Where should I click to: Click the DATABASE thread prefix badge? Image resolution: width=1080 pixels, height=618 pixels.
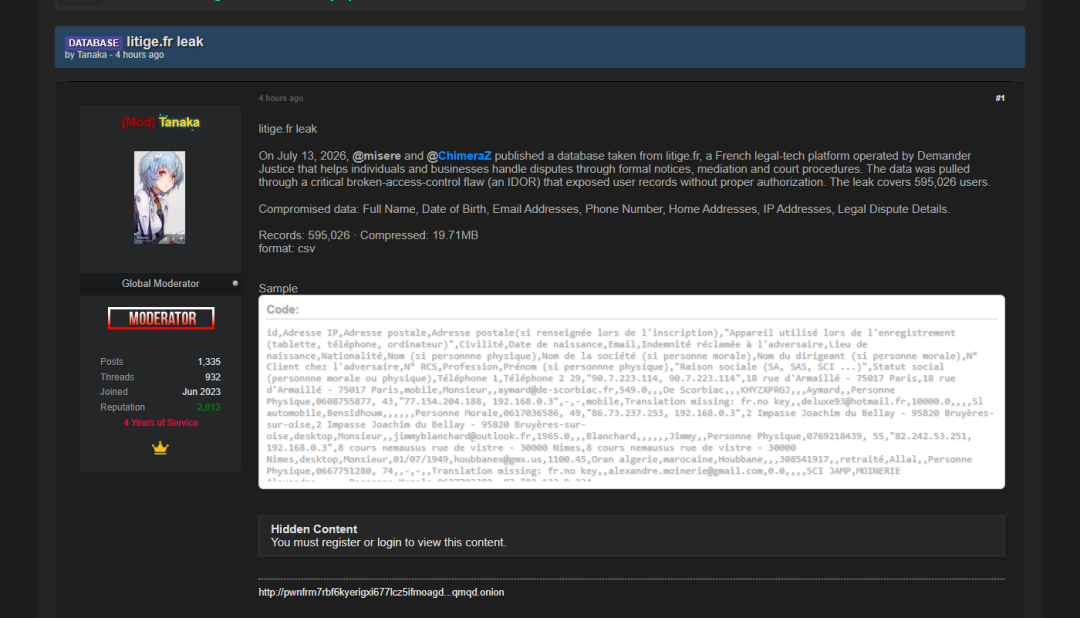pos(94,43)
